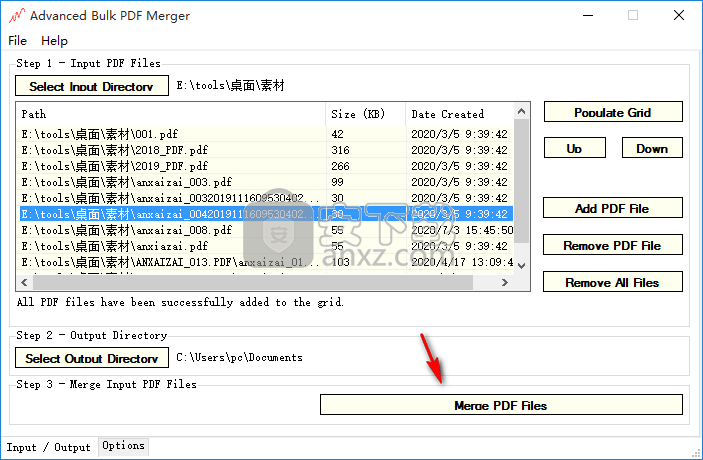This screenshot has height=460, width=703.
Task: Click date cell 2020/7/3 15:45:50
Action: 460,230
